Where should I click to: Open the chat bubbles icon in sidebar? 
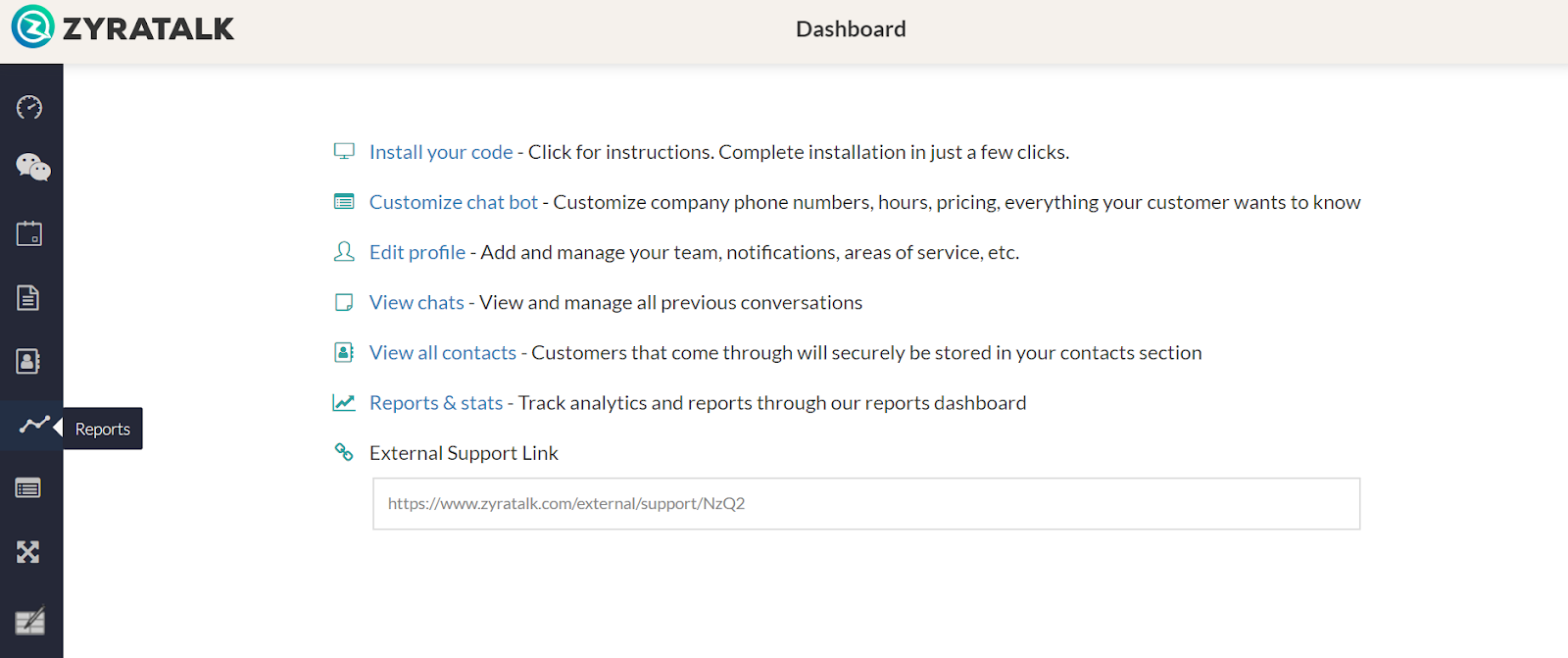coord(32,168)
